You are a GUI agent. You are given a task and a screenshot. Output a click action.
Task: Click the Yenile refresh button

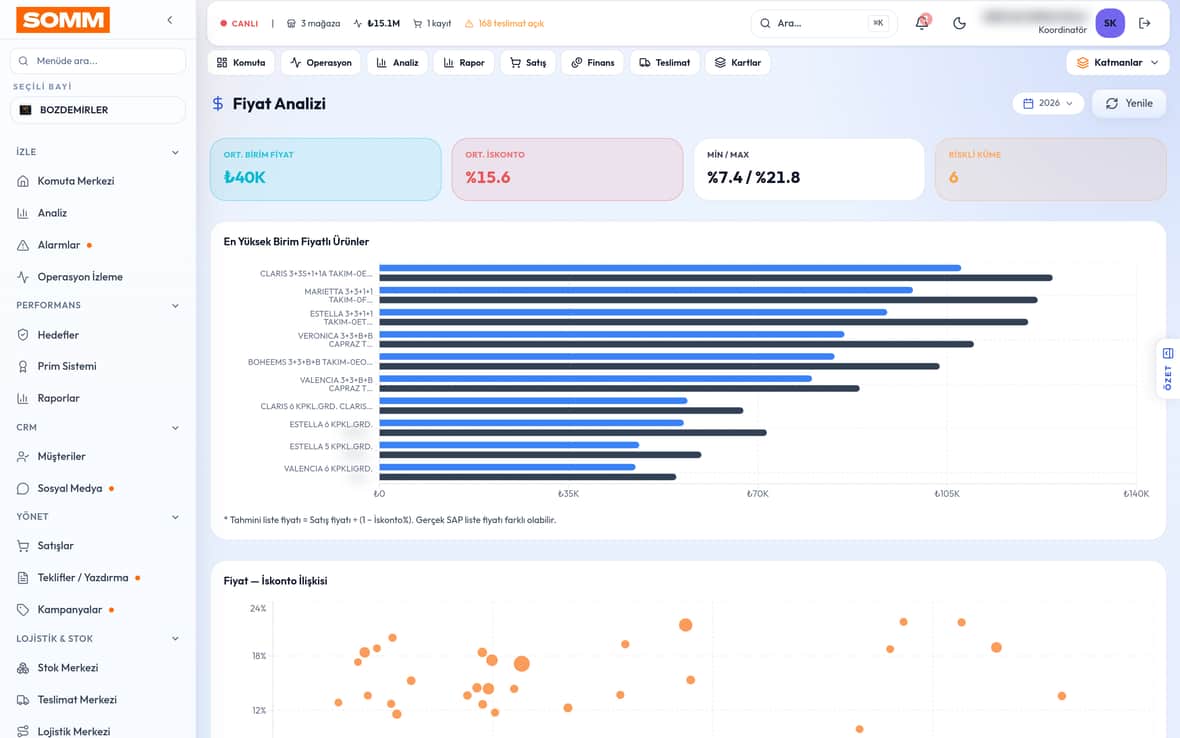tap(1129, 103)
